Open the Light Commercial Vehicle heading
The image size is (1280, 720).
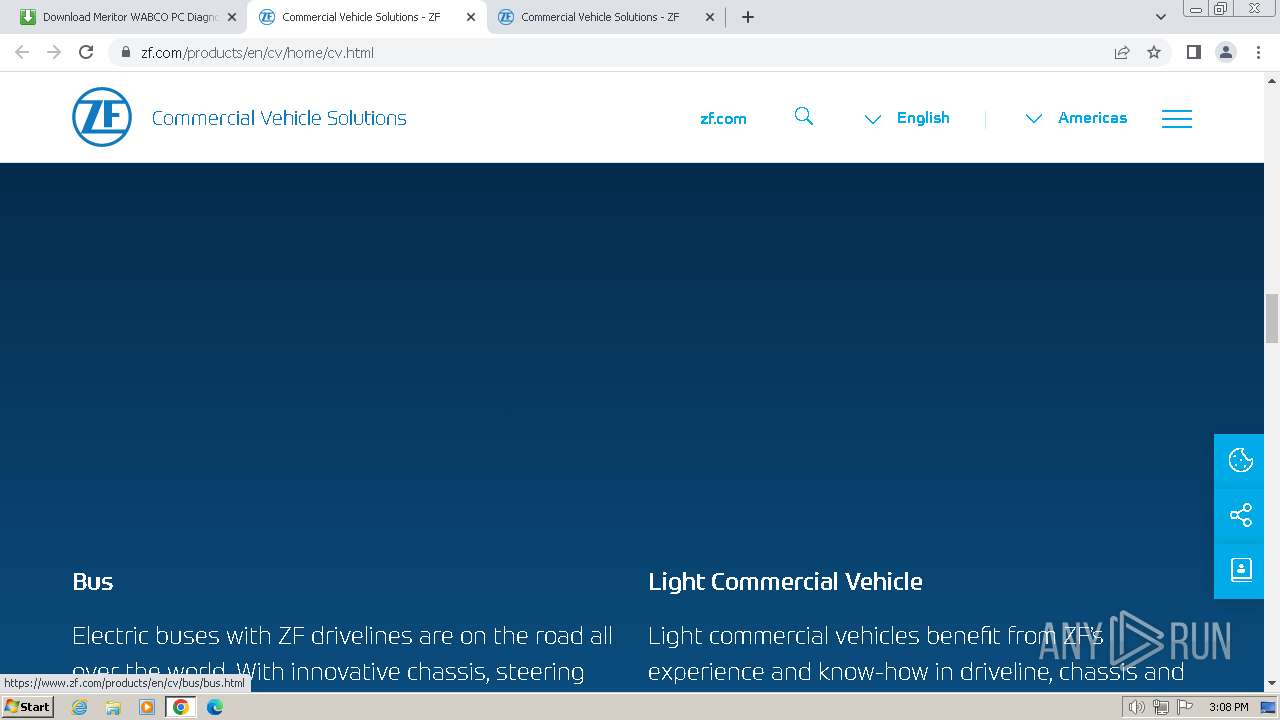pos(785,581)
